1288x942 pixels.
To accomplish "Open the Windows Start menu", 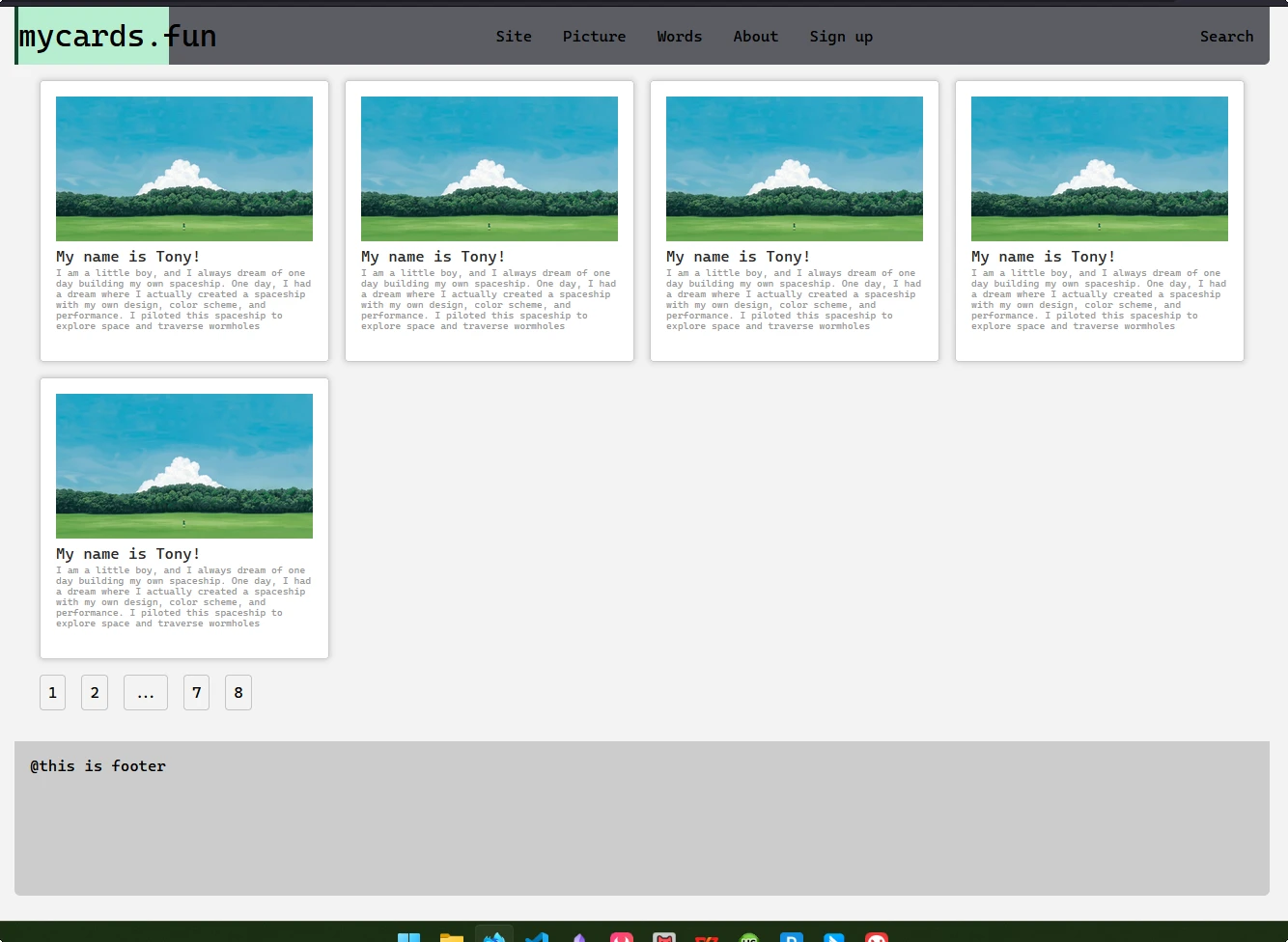I will 409,936.
